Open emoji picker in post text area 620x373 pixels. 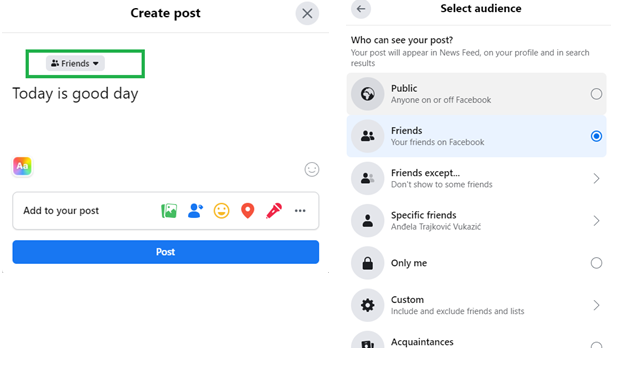pos(312,169)
